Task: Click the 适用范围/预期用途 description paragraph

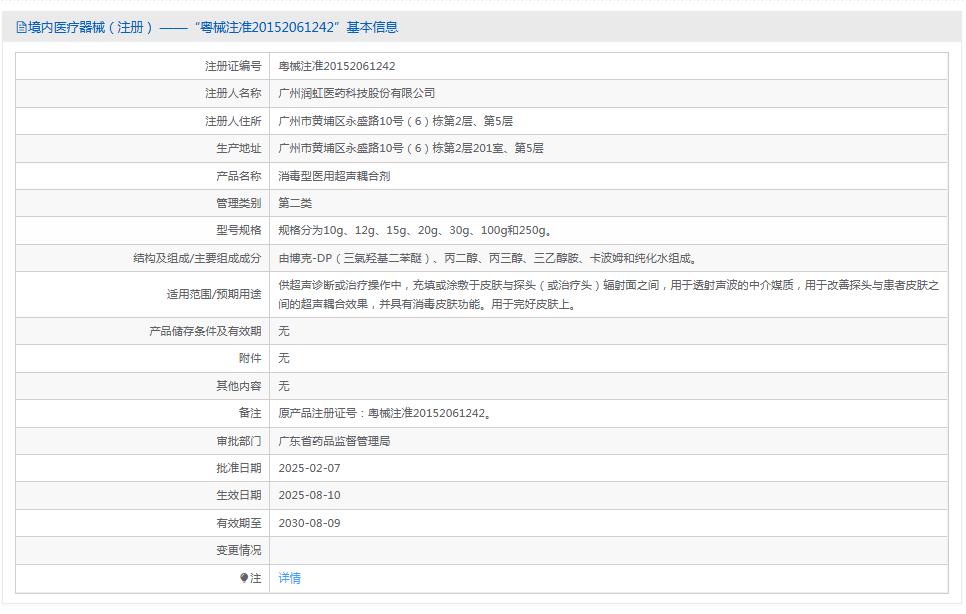Action: coord(608,294)
